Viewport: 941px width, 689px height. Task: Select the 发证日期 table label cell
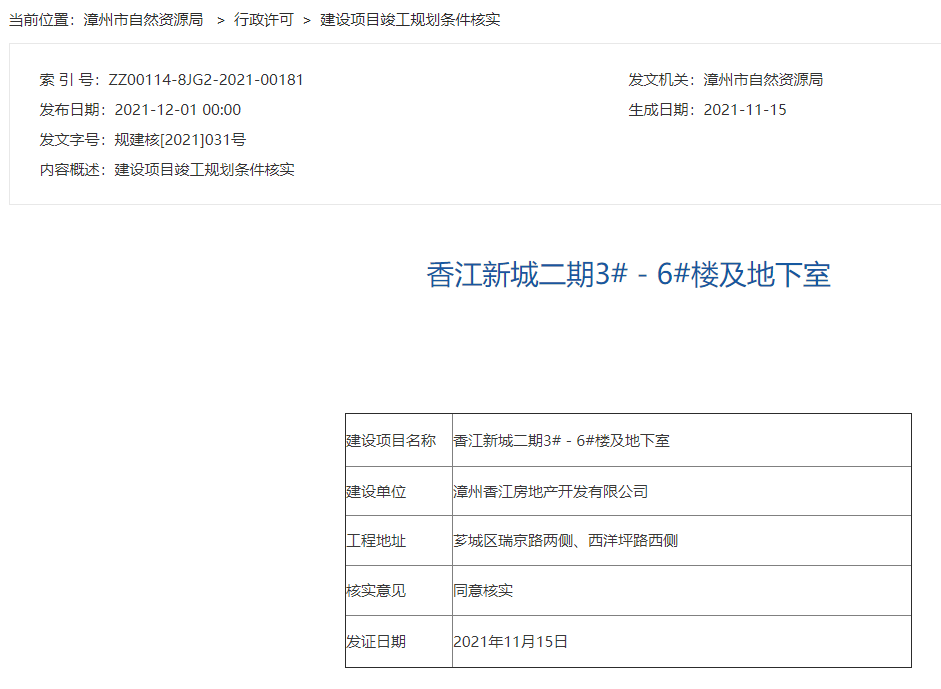[377, 642]
